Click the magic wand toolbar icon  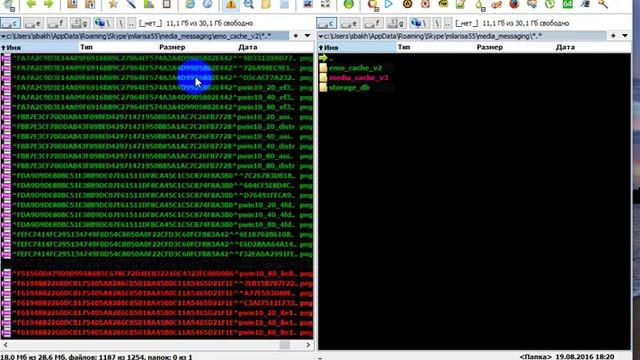click(131, 4)
